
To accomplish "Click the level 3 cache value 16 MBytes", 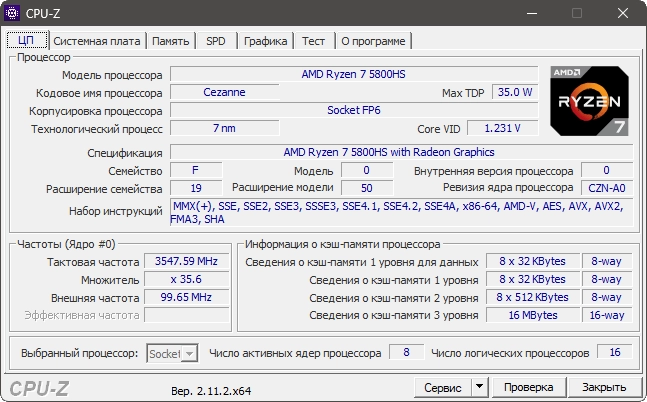I will click(533, 315).
